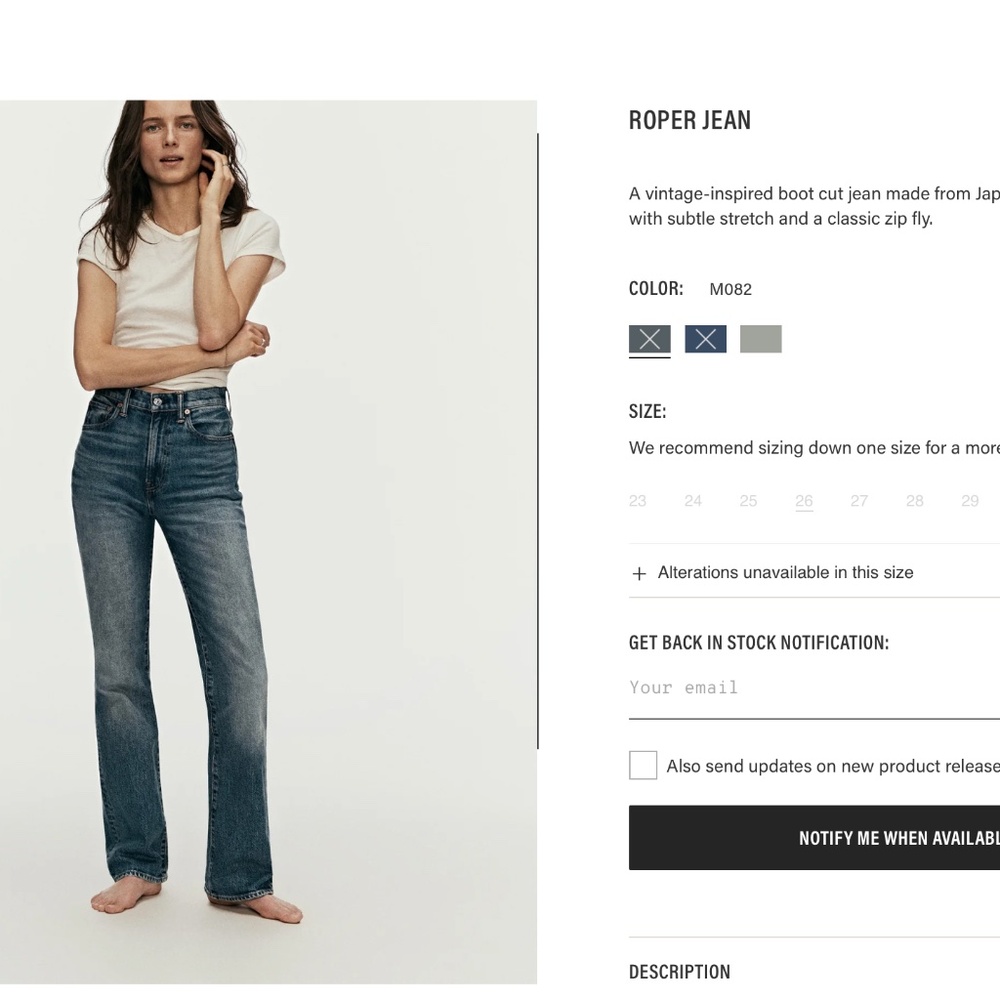This screenshot has height=1000, width=1000.
Task: Select the dark gray crossed-out color swatch
Action: coord(649,339)
